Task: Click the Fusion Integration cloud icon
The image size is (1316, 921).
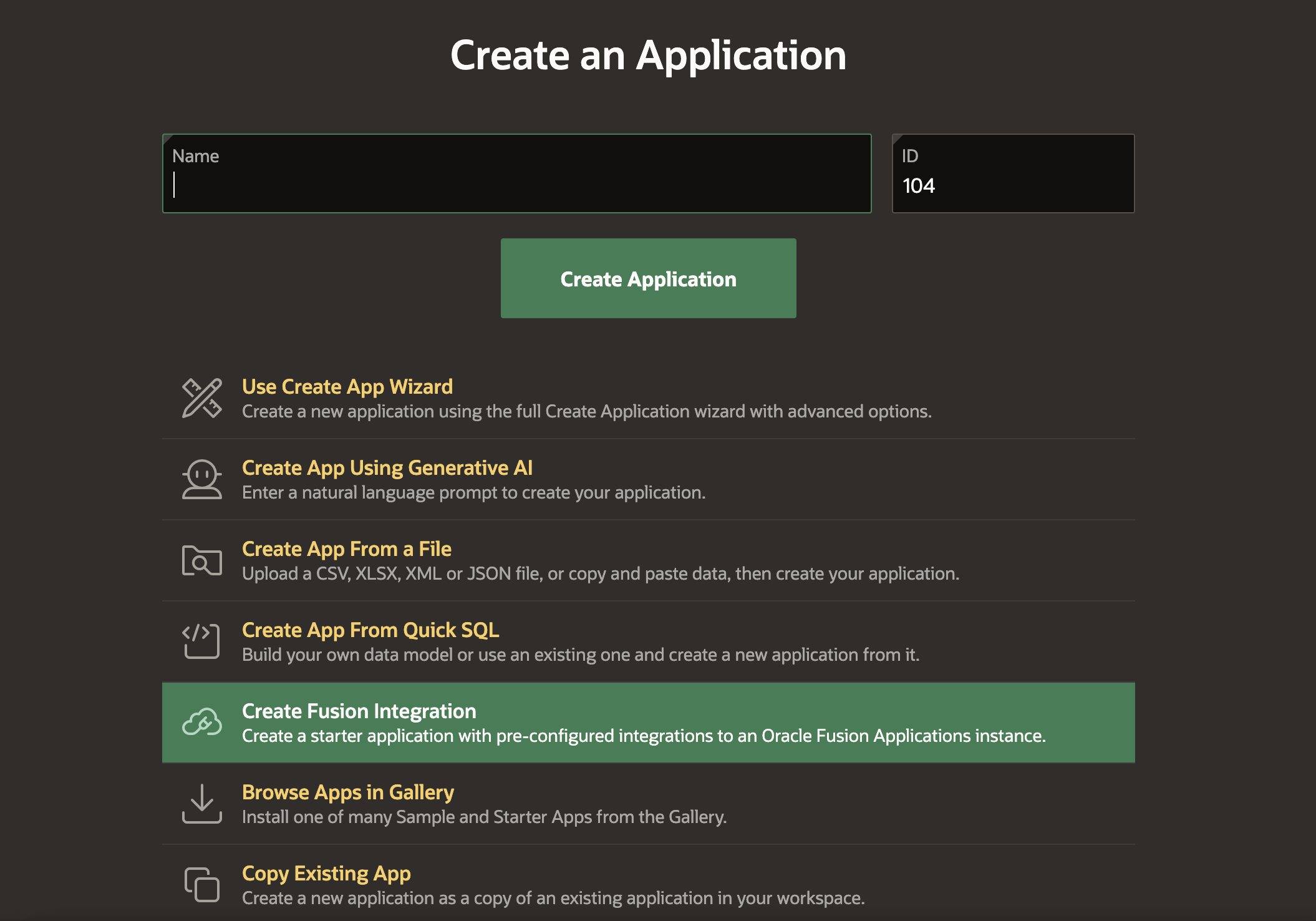Action: 201,723
